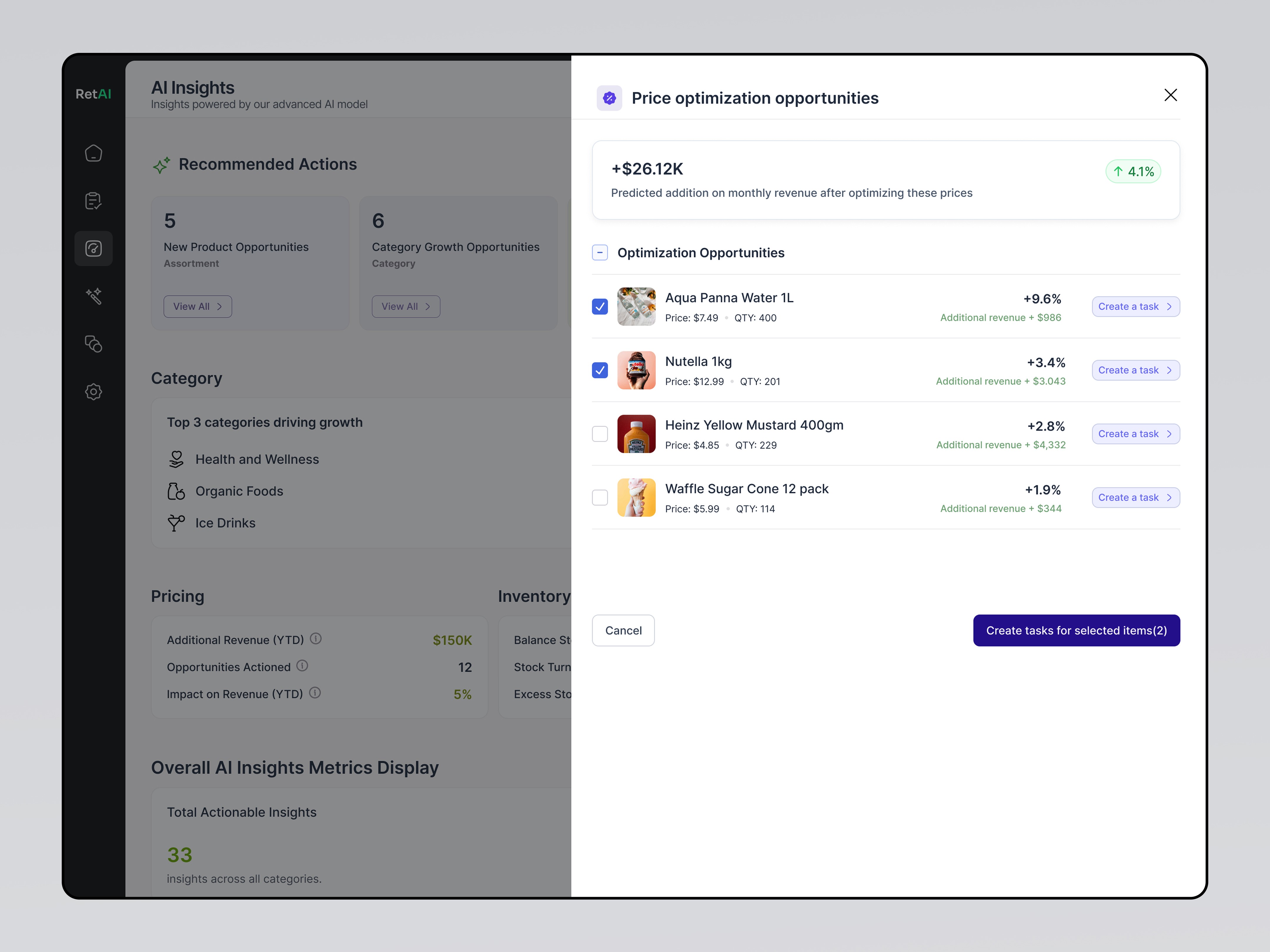Click the Heinz Yellow Mustard product thumbnail
This screenshot has height=952, width=1270.
pyautogui.click(x=636, y=434)
